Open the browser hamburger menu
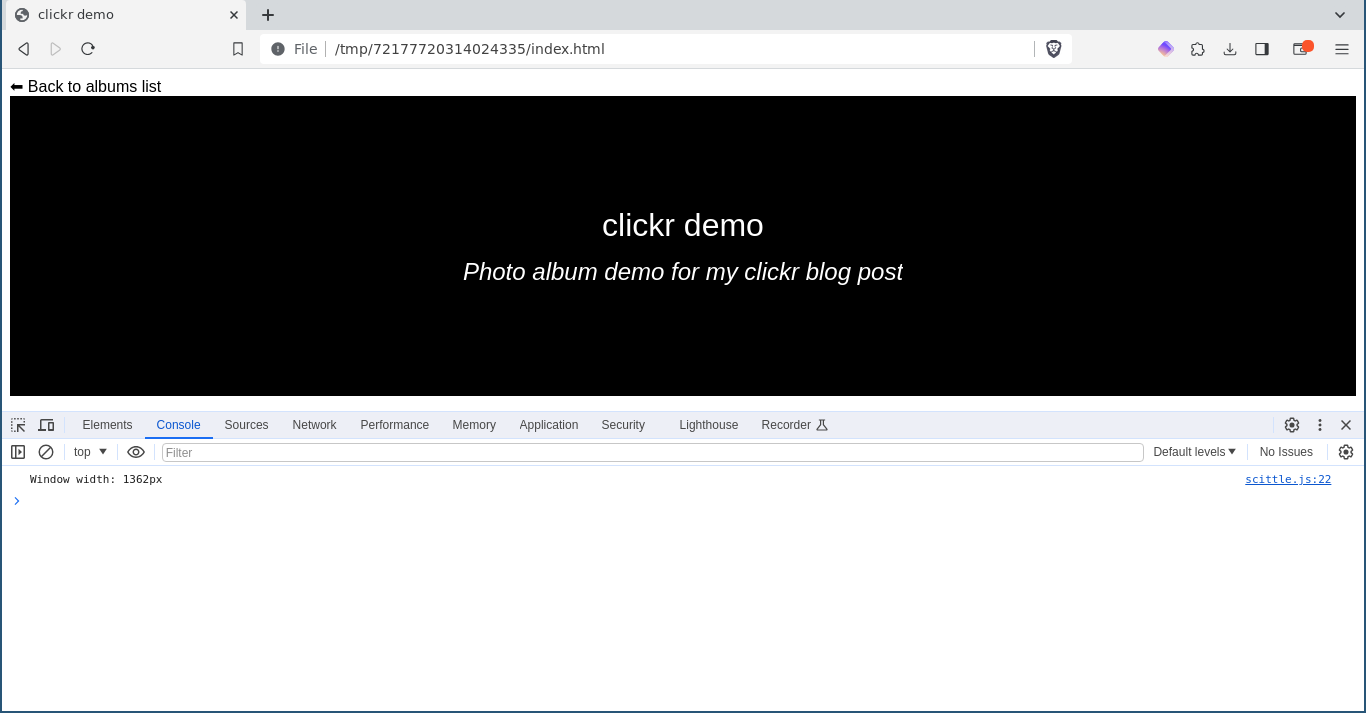 click(1342, 49)
